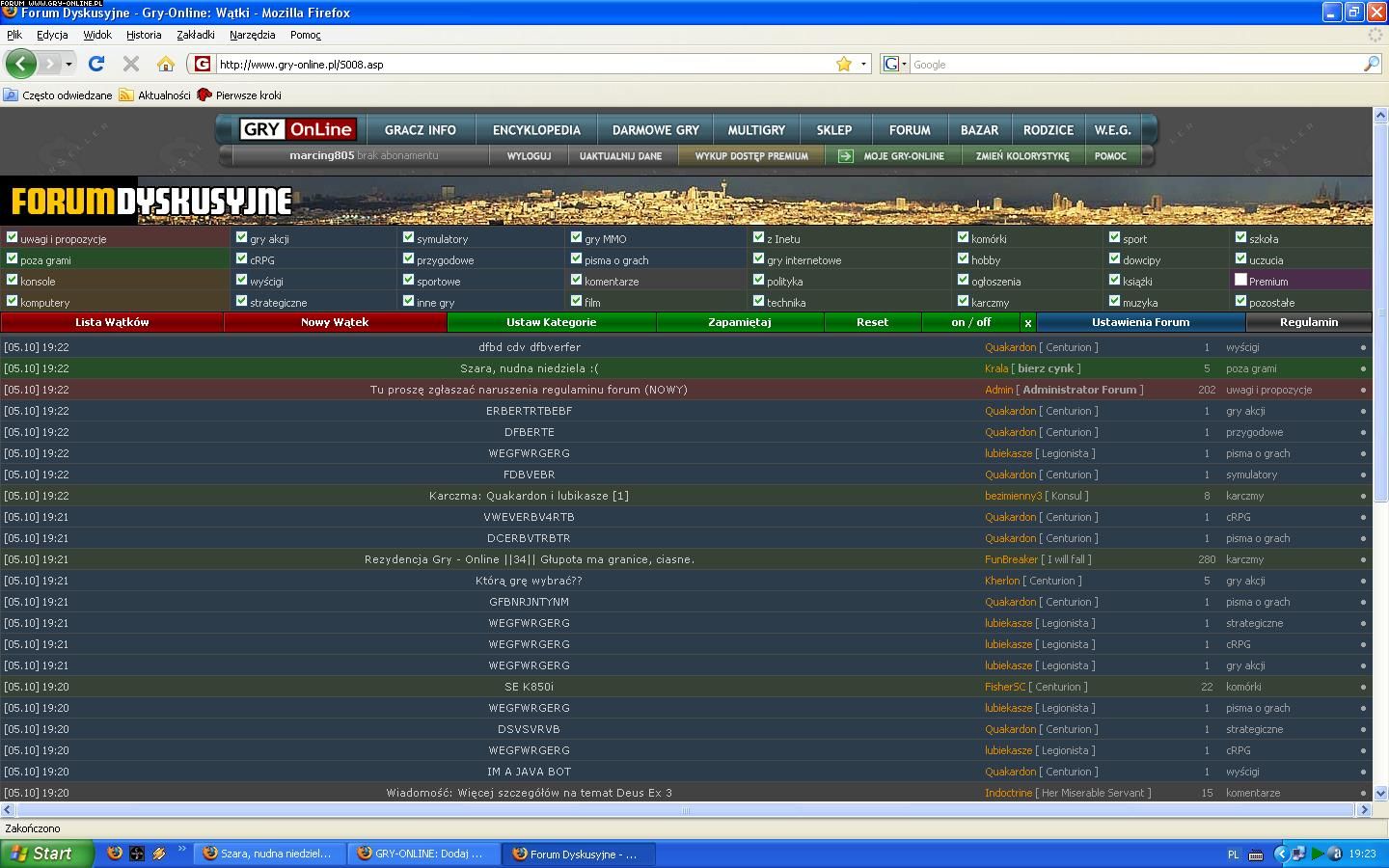Viewport: 1389px width, 868px height.
Task: Open Windows Start menu
Action: click(47, 854)
